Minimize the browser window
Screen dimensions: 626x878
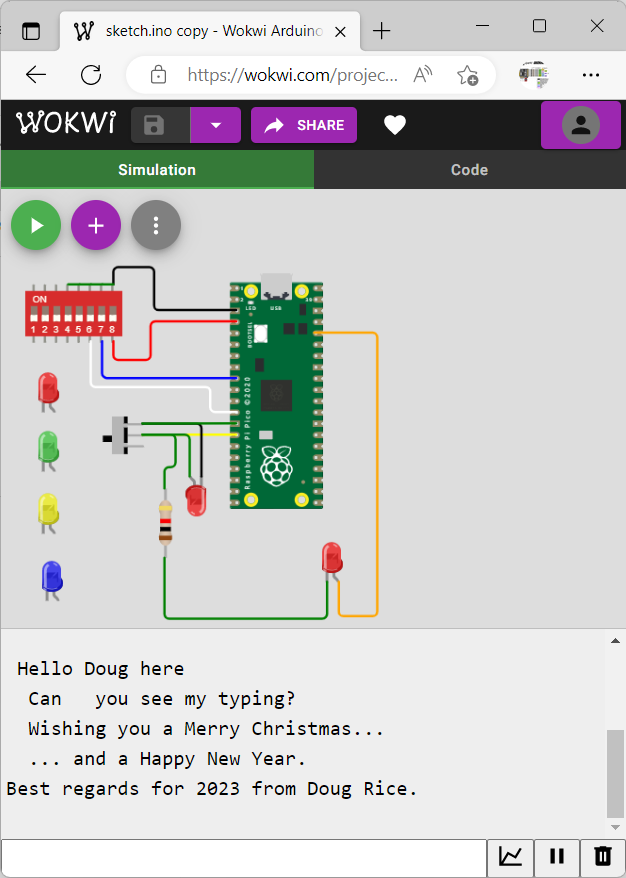point(482,26)
